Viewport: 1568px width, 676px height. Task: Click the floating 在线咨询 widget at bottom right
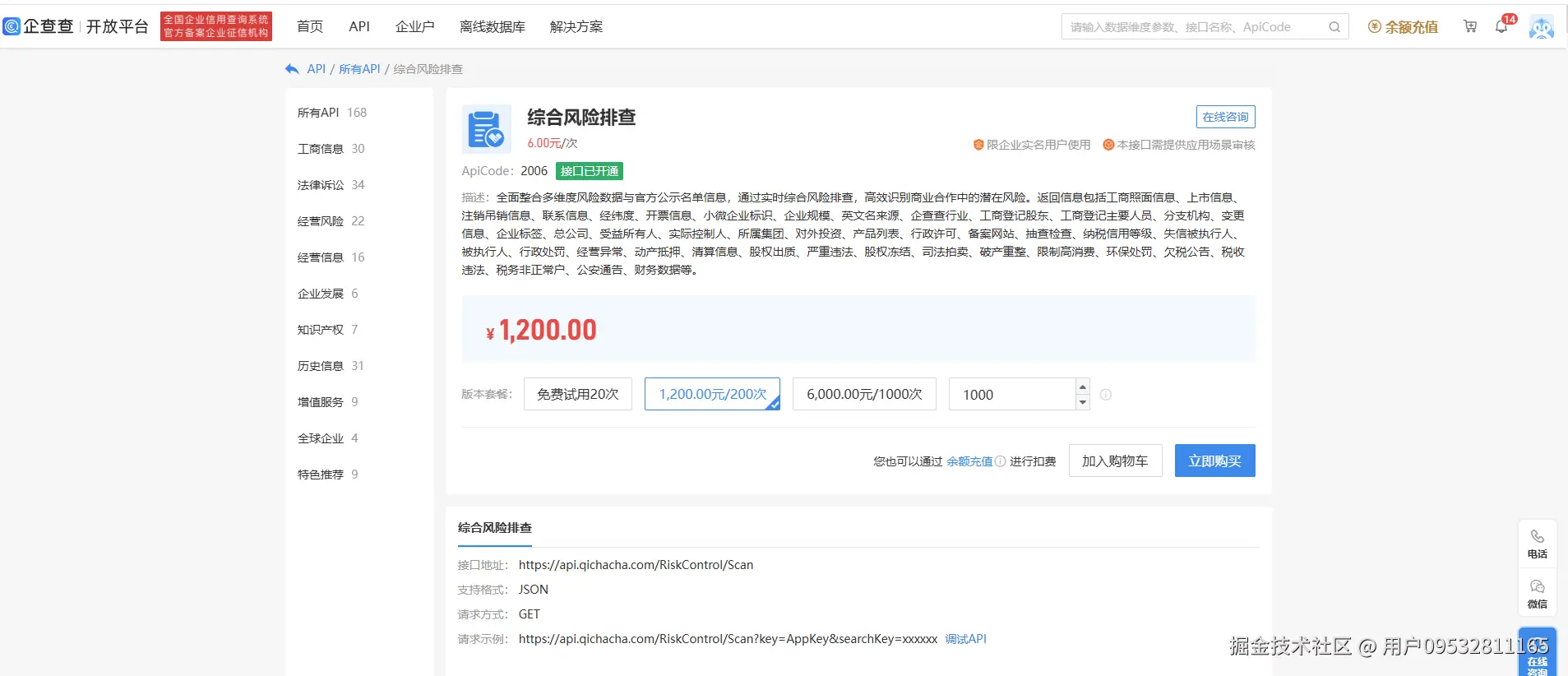click(1537, 653)
